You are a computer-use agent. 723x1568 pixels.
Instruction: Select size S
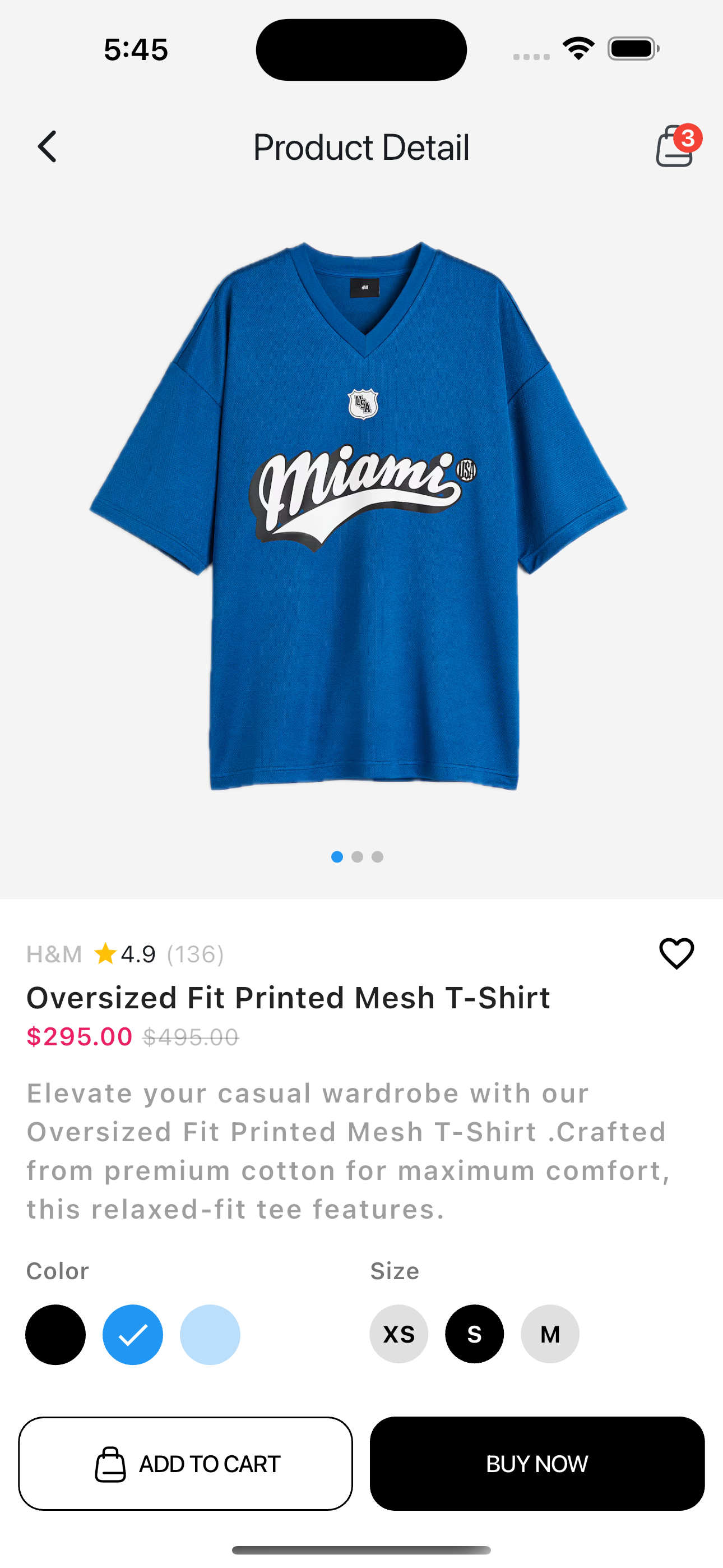tap(475, 1334)
